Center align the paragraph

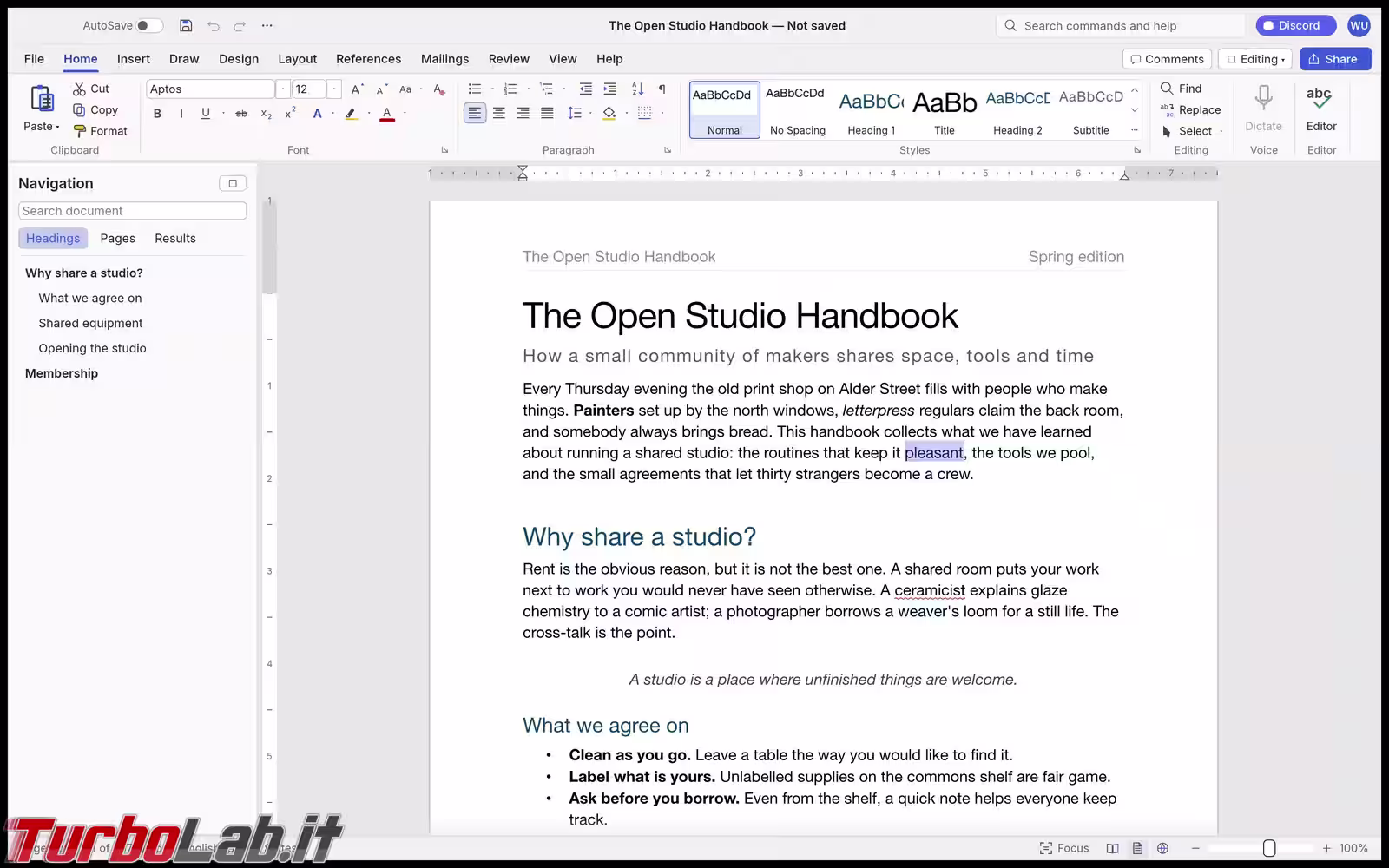pyautogui.click(x=499, y=113)
